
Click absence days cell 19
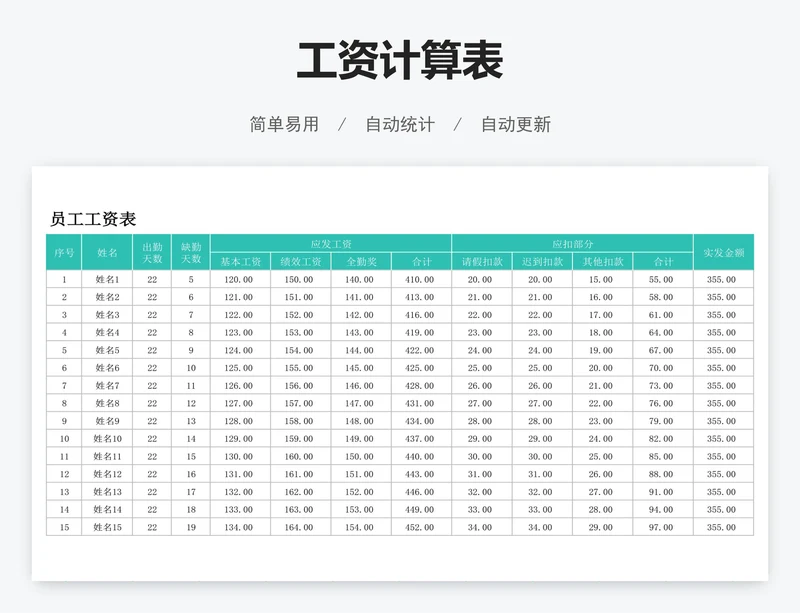[191, 527]
